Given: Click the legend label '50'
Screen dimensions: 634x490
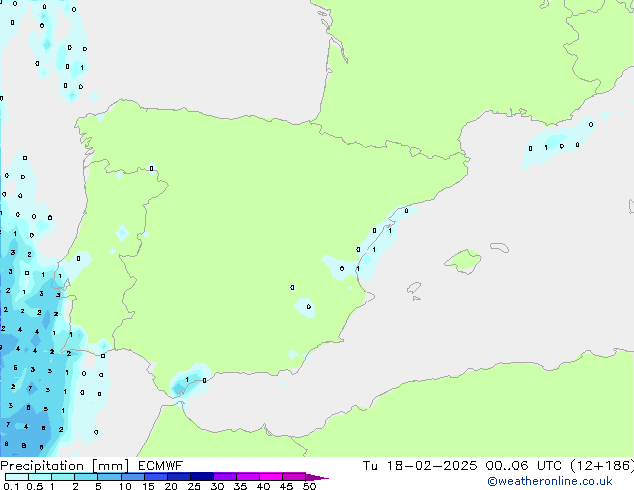Looking at the screenshot, I should [x=310, y=486].
